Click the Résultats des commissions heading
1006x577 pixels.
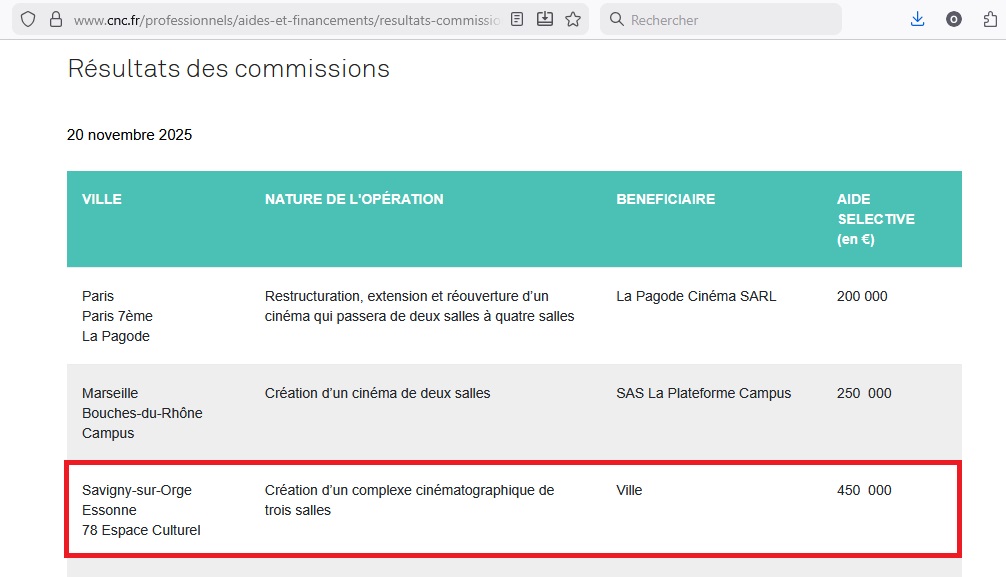[x=228, y=69]
